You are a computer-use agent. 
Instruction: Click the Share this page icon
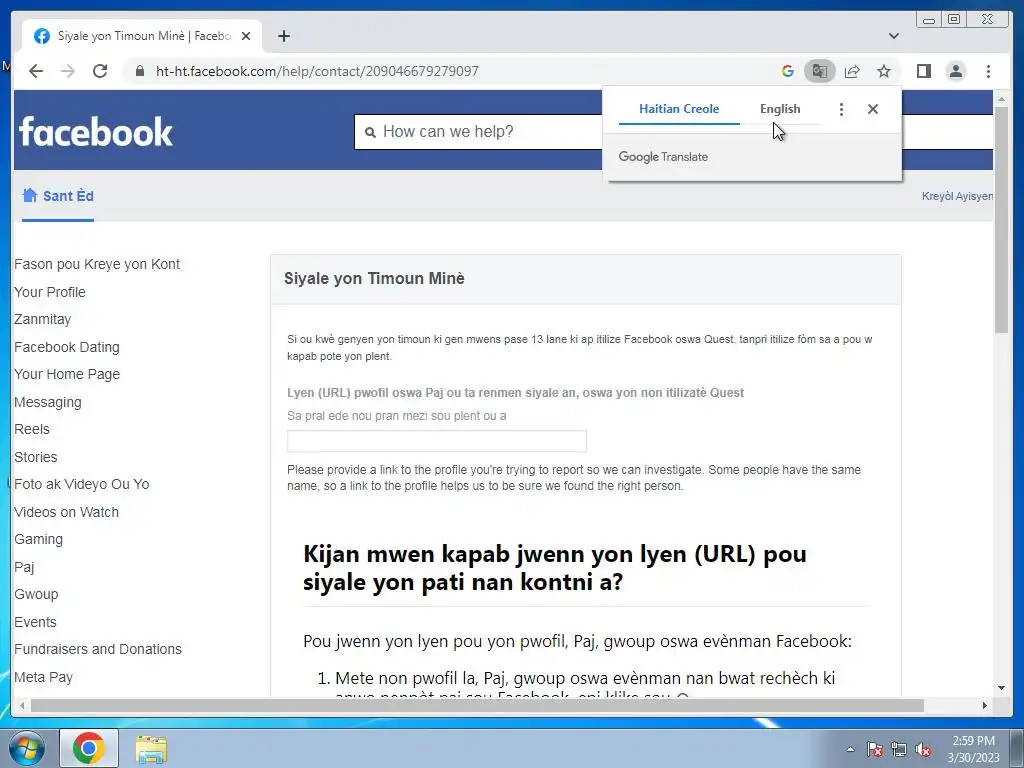point(852,71)
